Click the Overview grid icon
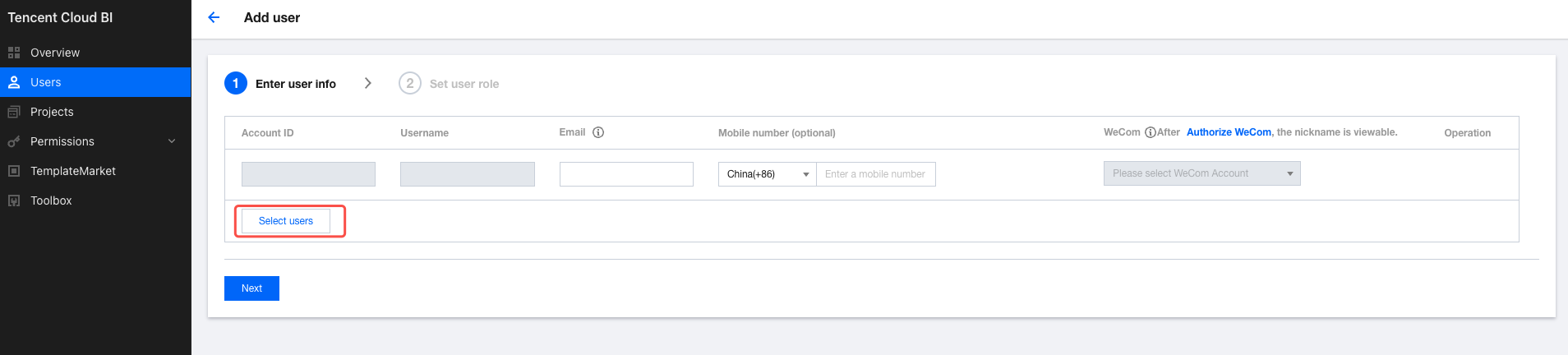The width and height of the screenshot is (1568, 355). pyautogui.click(x=14, y=53)
